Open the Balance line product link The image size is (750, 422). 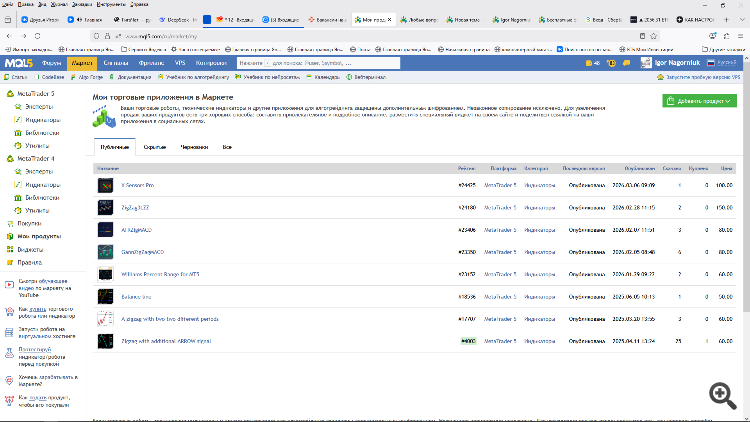click(x=136, y=297)
